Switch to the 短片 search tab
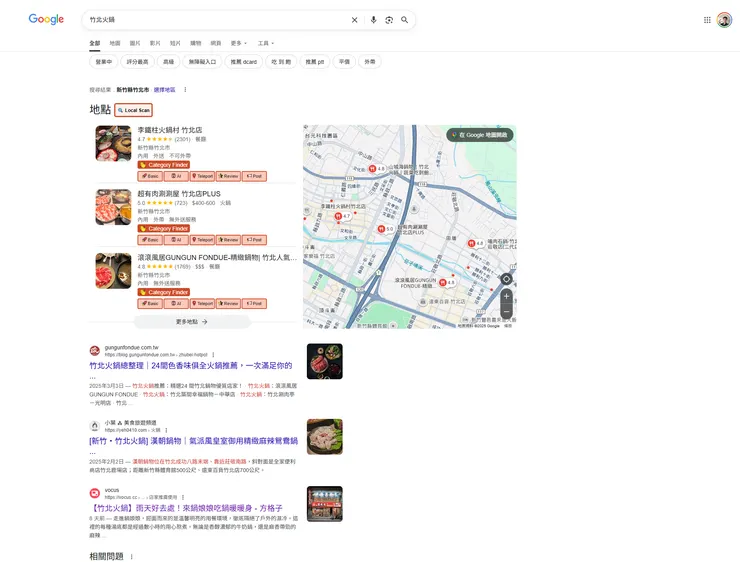740x562 pixels. (175, 43)
